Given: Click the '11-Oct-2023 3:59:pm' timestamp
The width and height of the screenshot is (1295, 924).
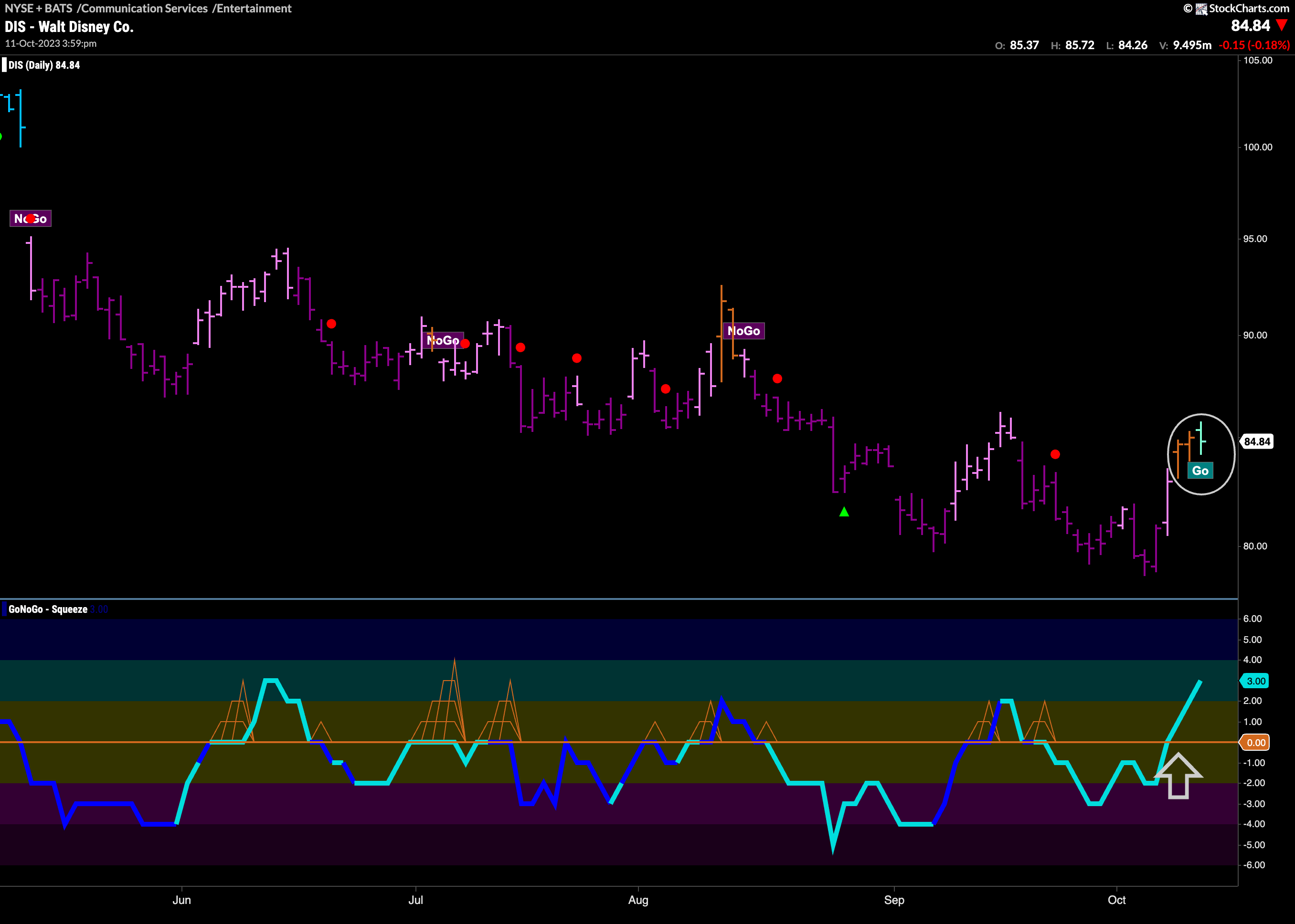Looking at the screenshot, I should [x=51, y=43].
